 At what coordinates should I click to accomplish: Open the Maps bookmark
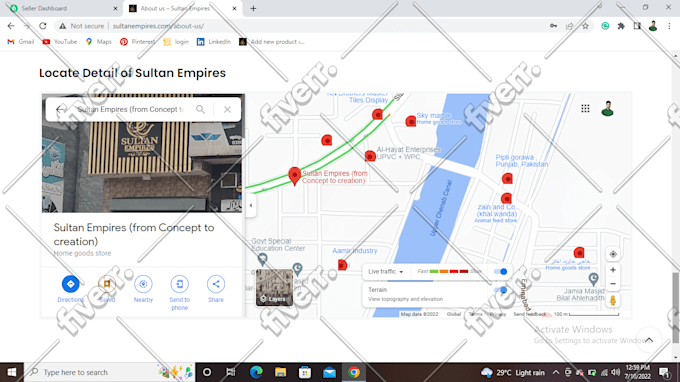pyautogui.click(x=98, y=42)
